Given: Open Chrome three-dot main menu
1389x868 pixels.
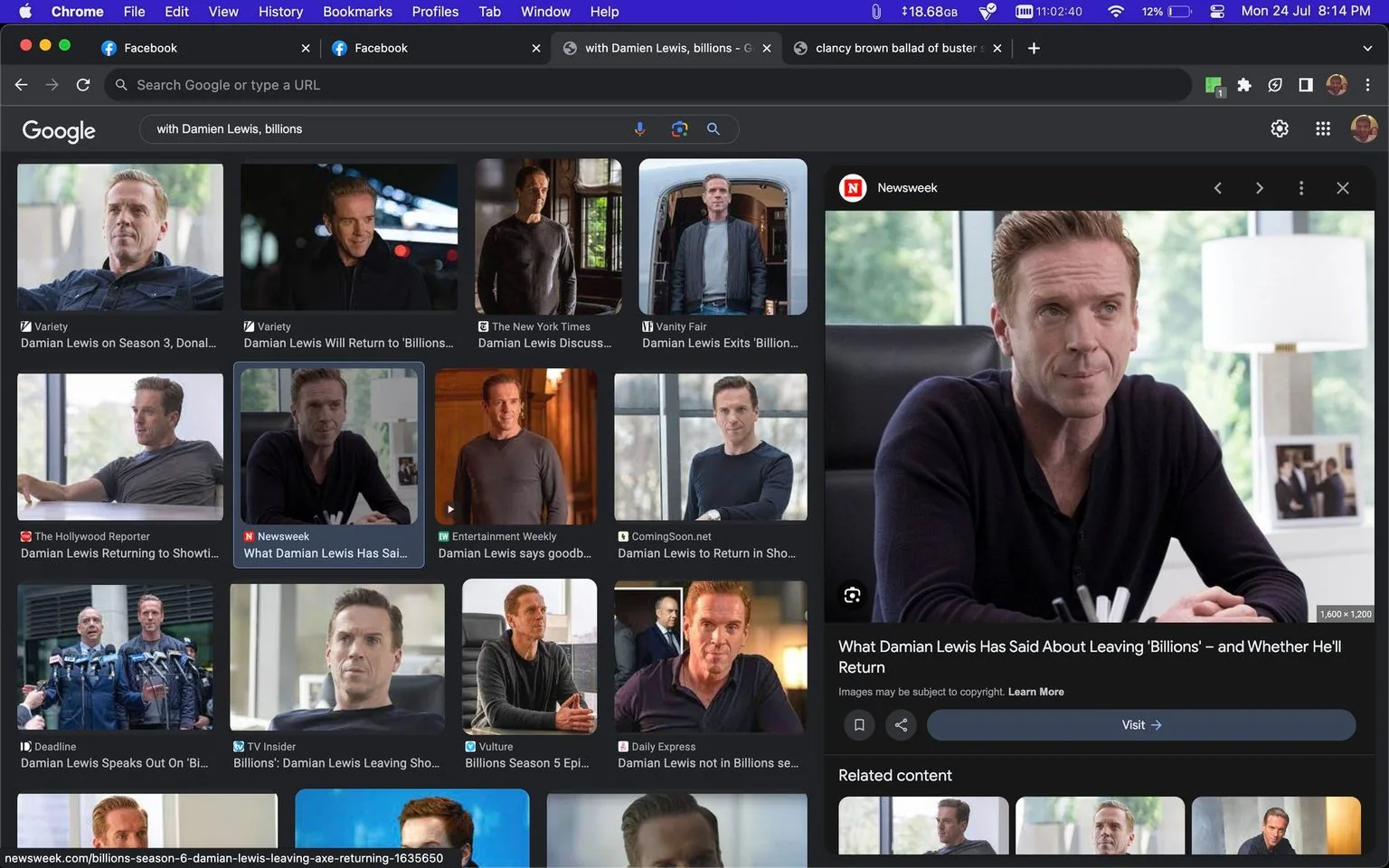Looking at the screenshot, I should (1367, 85).
